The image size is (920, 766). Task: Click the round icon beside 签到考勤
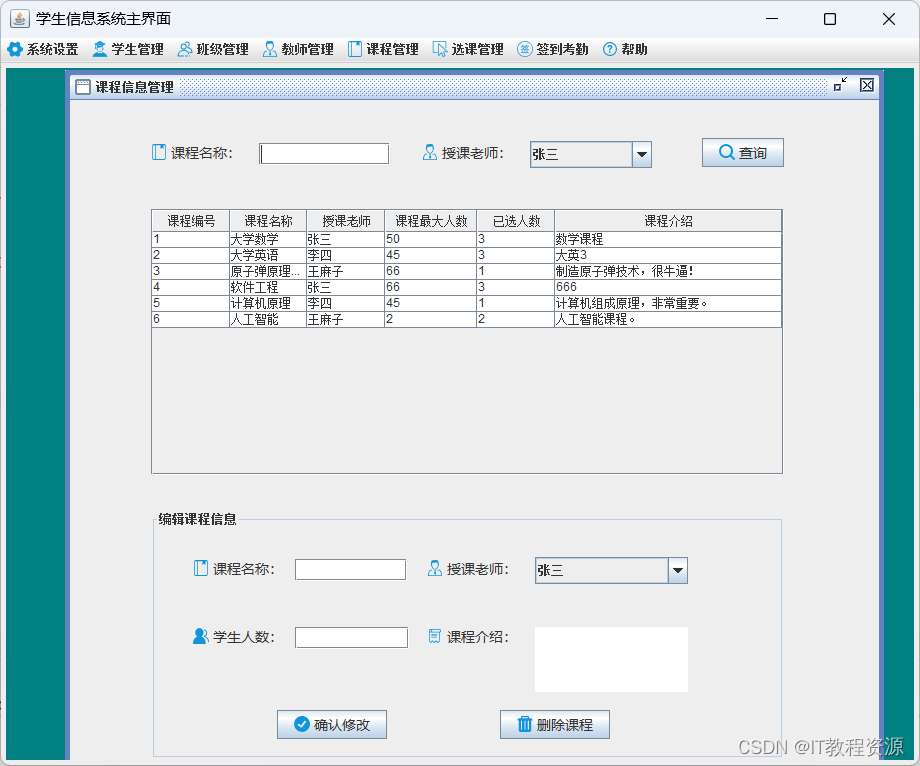click(525, 49)
